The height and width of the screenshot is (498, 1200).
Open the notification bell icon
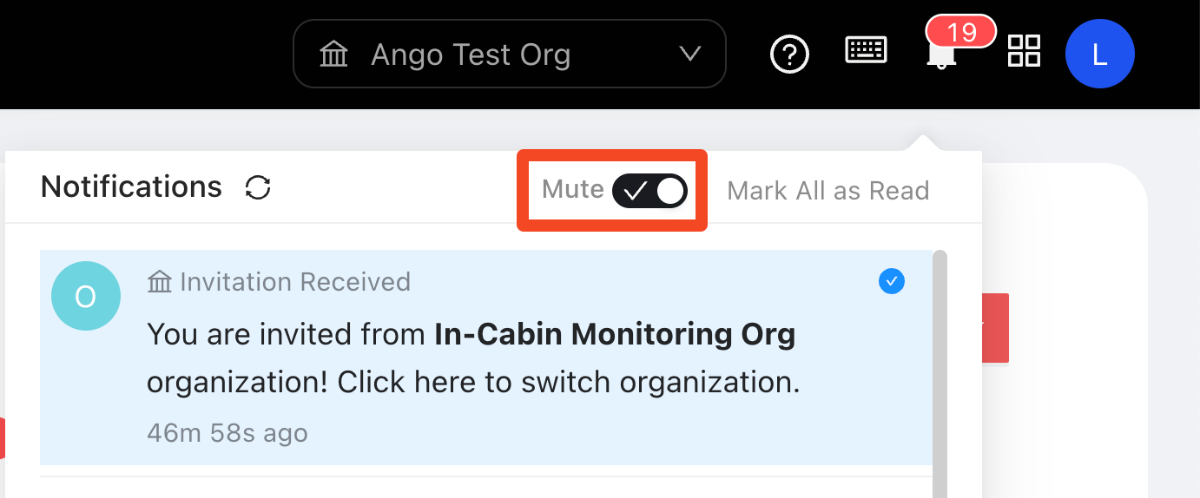coord(941,57)
